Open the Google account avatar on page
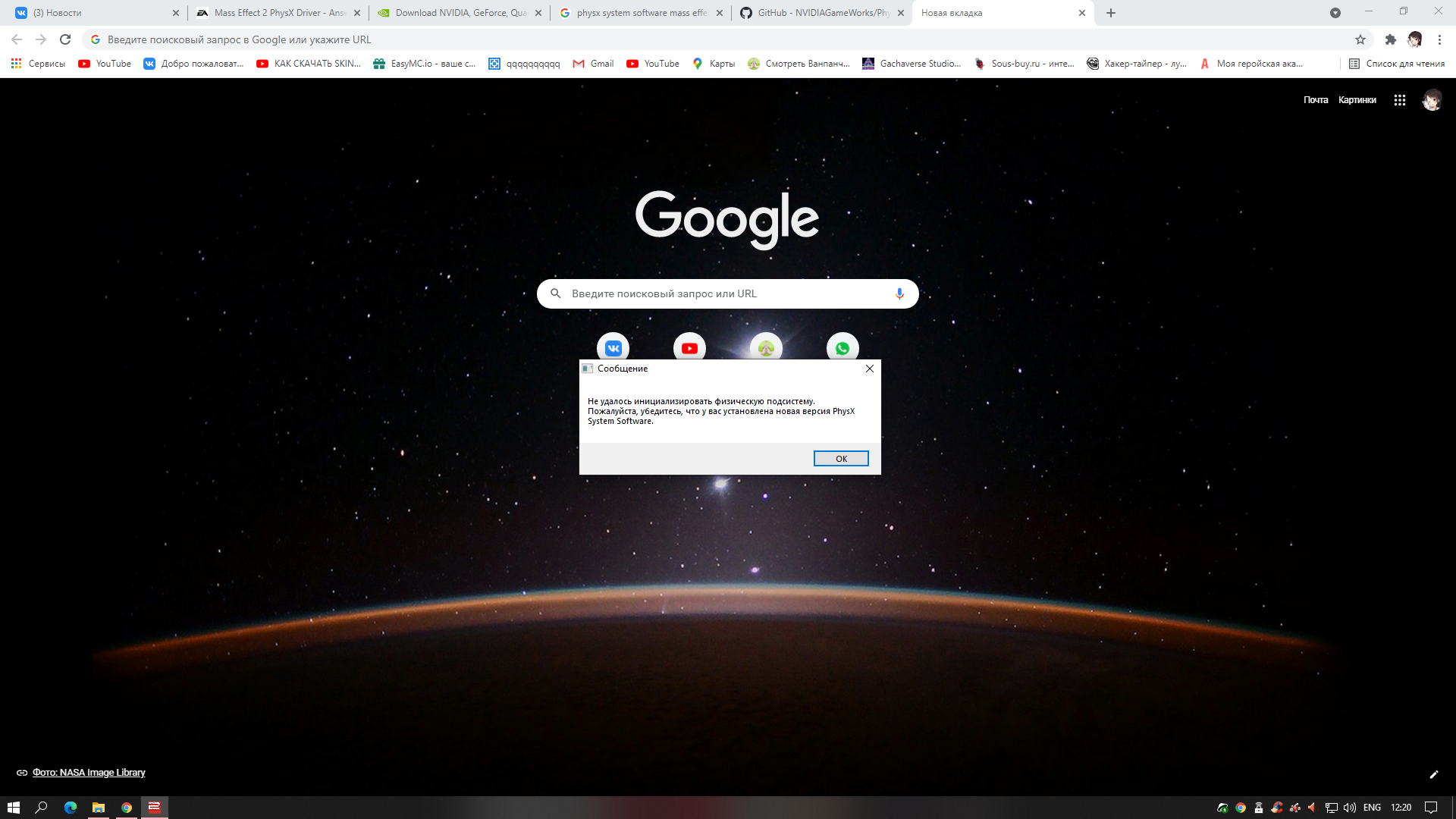This screenshot has width=1456, height=819. (1432, 100)
